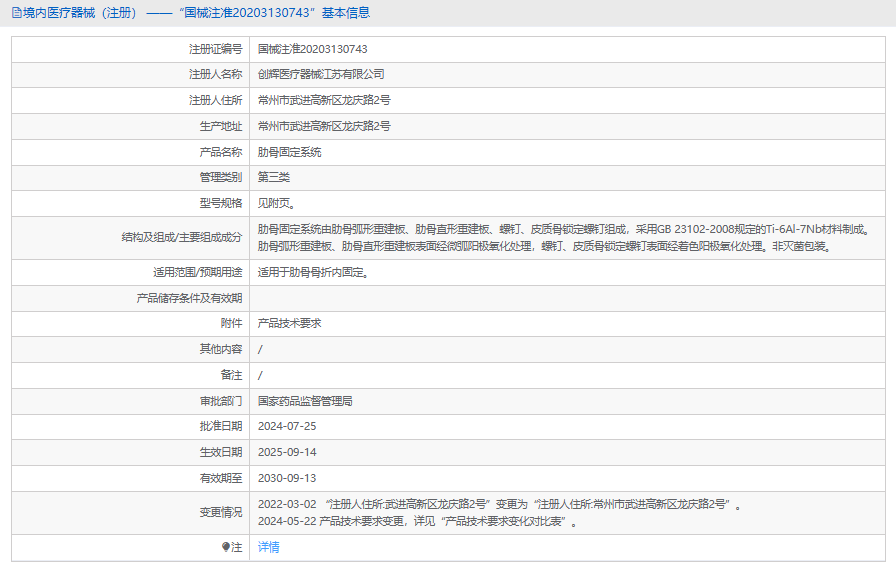The width and height of the screenshot is (896, 566).
Task: Select registrant name 创辉医疗器械江苏有限公司
Action: coord(321,75)
